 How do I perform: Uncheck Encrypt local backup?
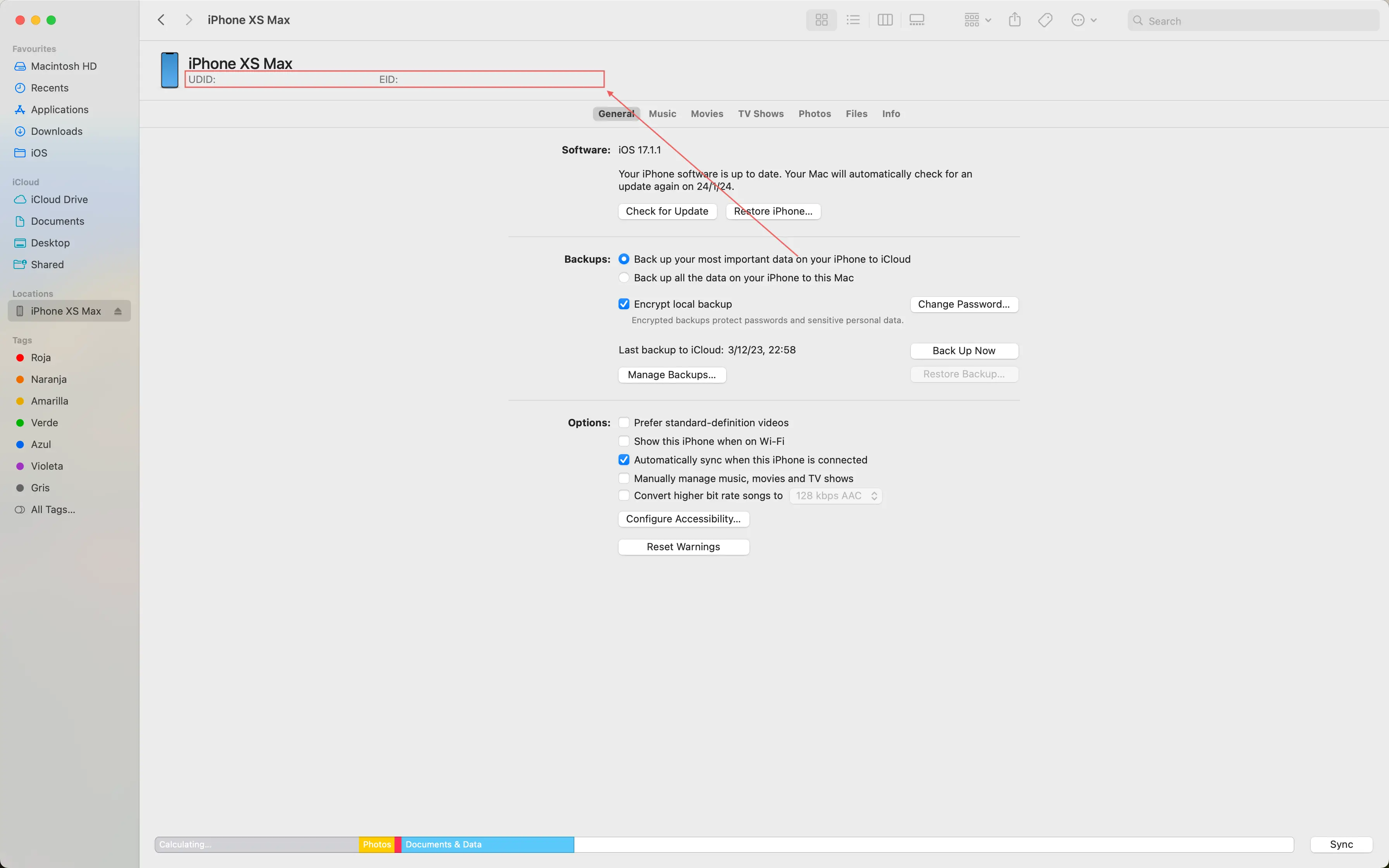[x=624, y=304]
